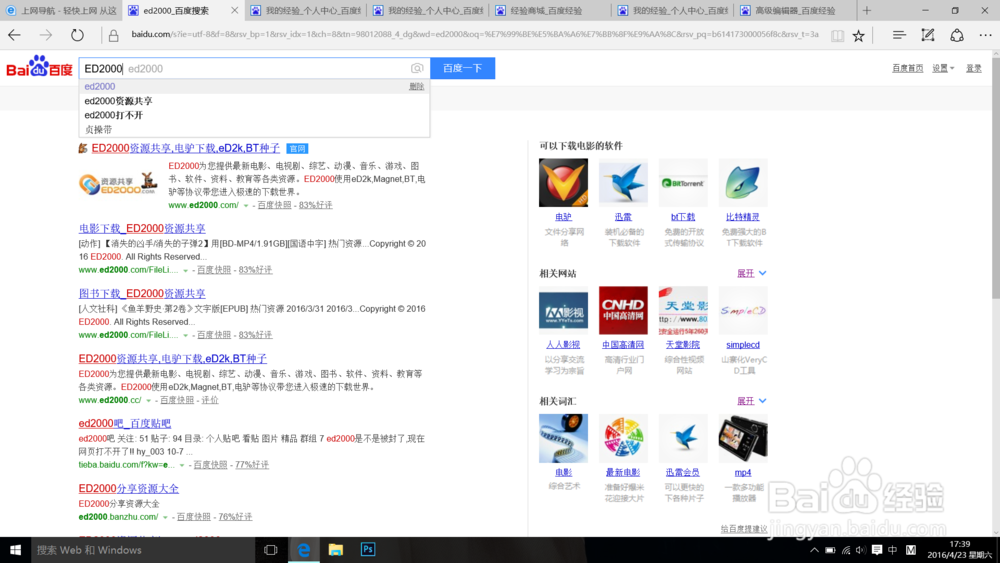1000x563 pixels.
Task: Switch to the 上网导航 tab
Action: tap(61, 10)
